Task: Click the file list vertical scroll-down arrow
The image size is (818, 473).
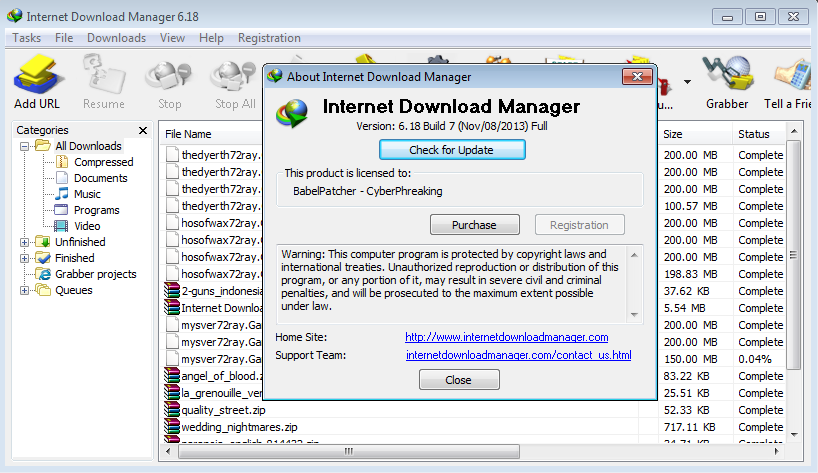Action: point(794,434)
